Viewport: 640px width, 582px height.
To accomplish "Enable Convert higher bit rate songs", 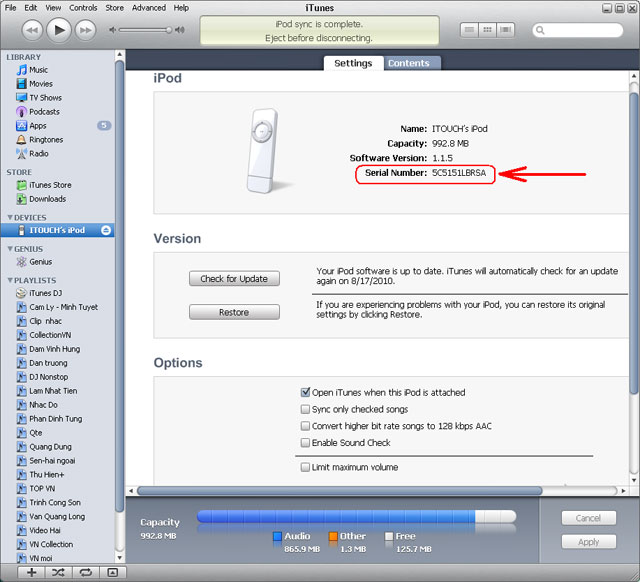I will click(305, 426).
